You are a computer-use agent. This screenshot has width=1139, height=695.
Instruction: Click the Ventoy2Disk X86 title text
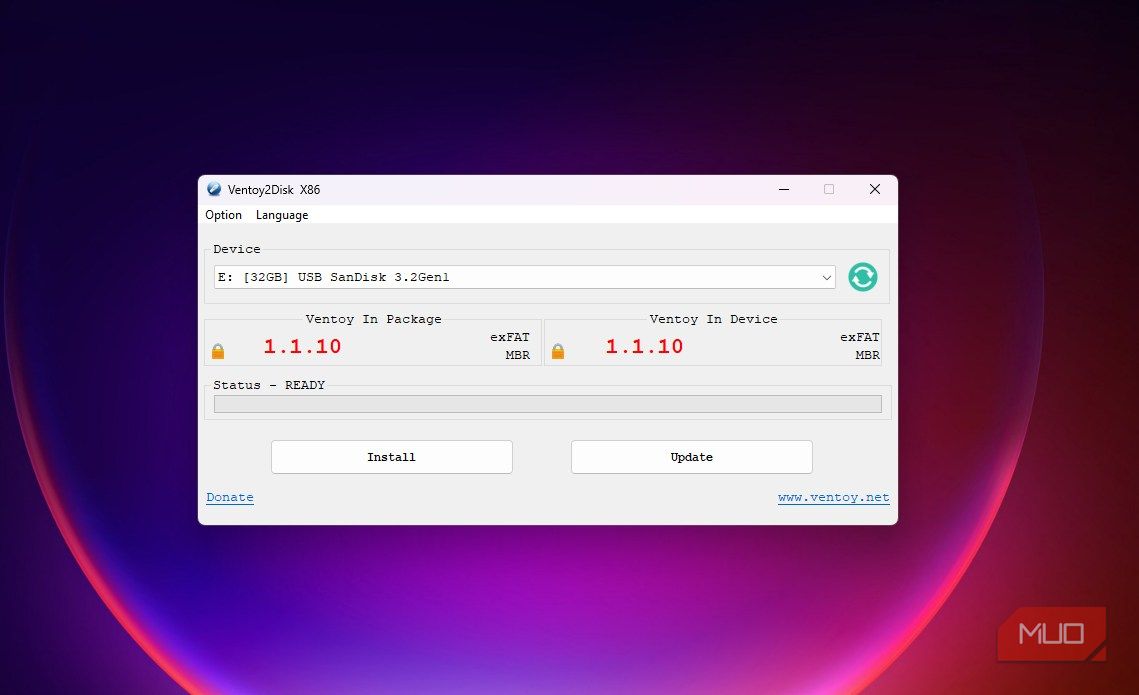(x=274, y=190)
